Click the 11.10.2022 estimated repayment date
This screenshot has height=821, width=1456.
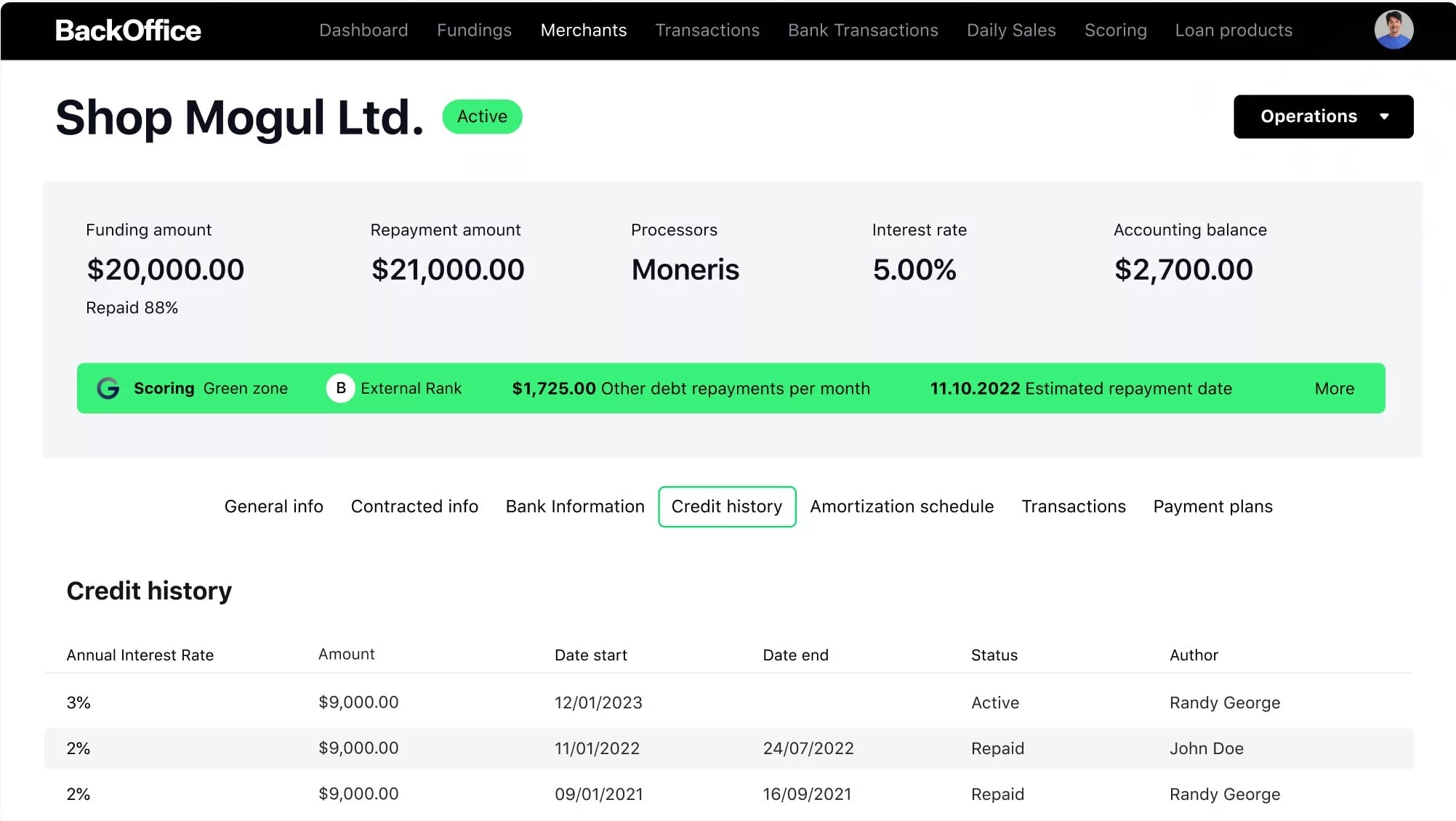(x=1080, y=389)
